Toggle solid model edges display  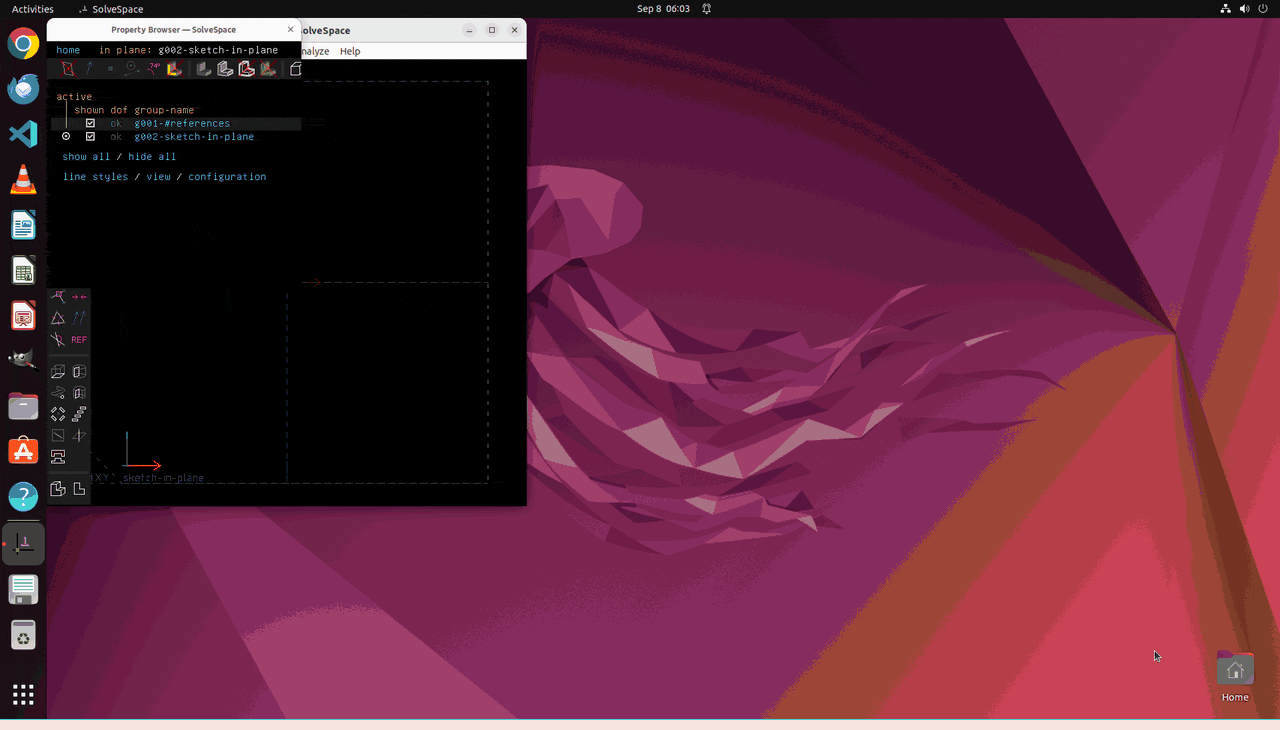coord(225,69)
